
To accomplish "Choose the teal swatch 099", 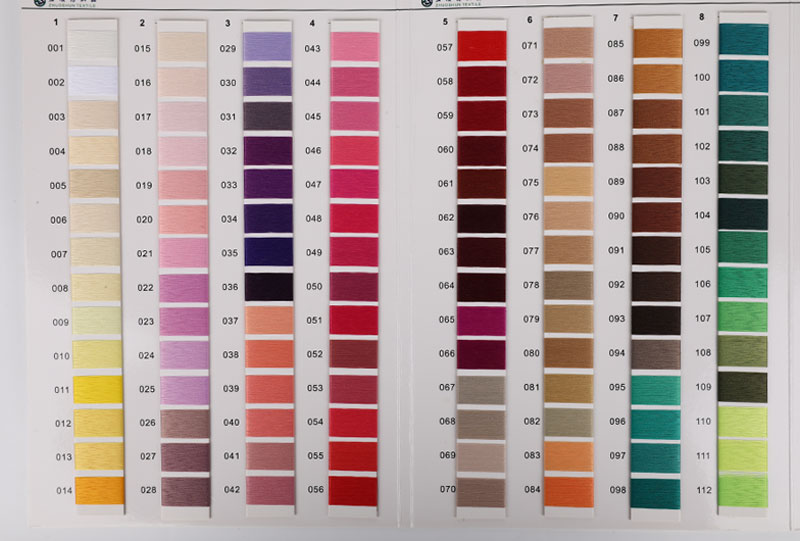I will point(743,41).
